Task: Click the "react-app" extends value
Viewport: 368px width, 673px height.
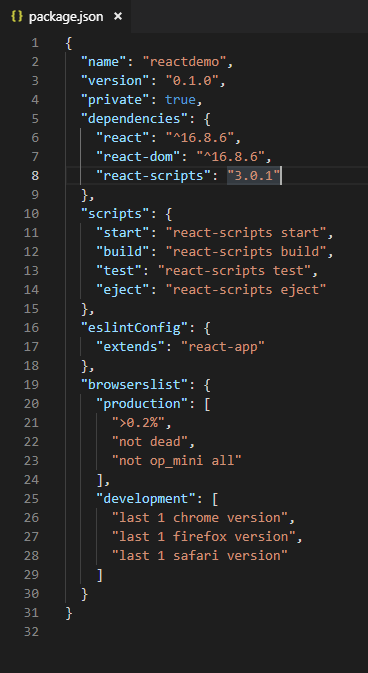Action: coord(227,346)
